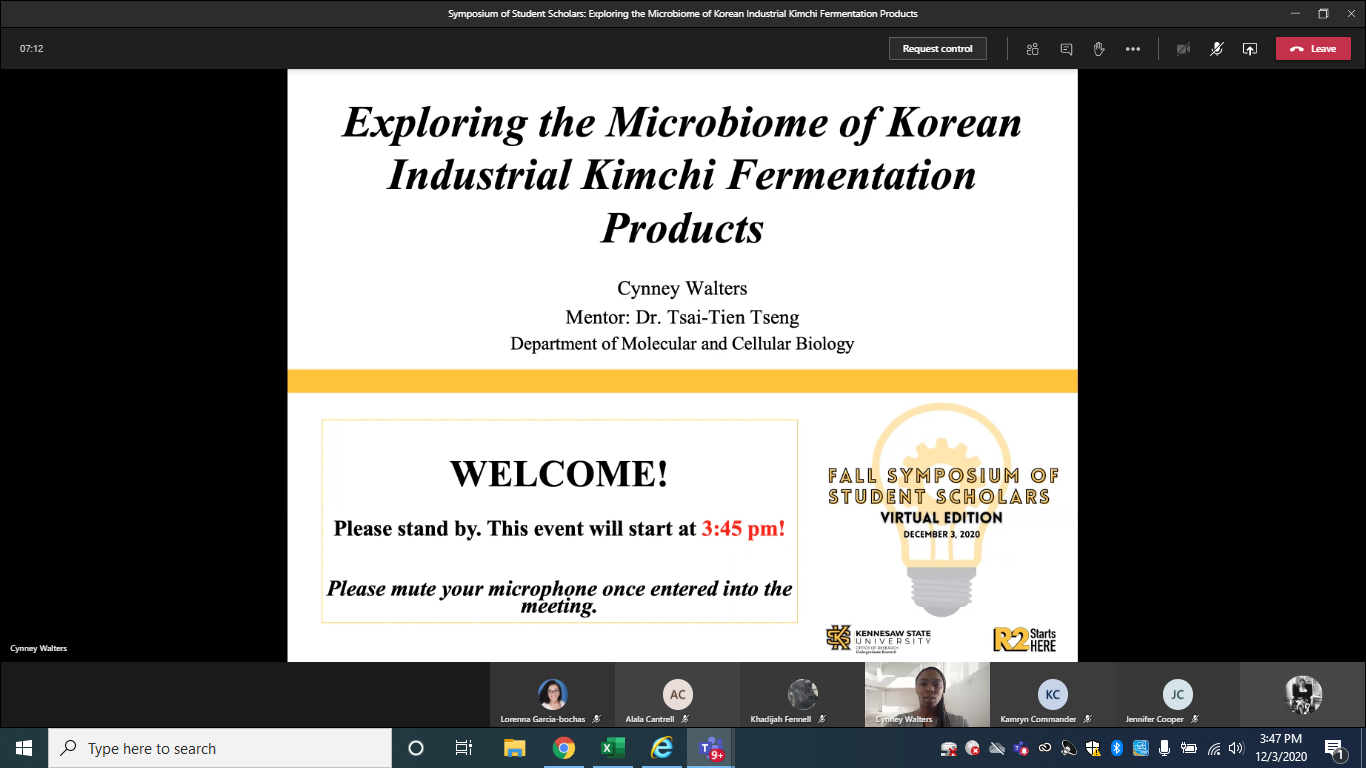1366x768 pixels.
Task: Open the meeting chat conversation
Action: coord(1066,49)
